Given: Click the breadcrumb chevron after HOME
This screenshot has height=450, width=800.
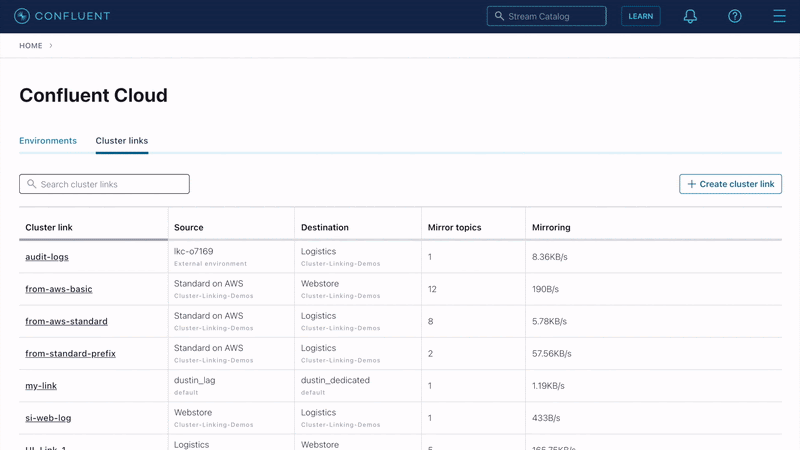Looking at the screenshot, I should (x=51, y=45).
